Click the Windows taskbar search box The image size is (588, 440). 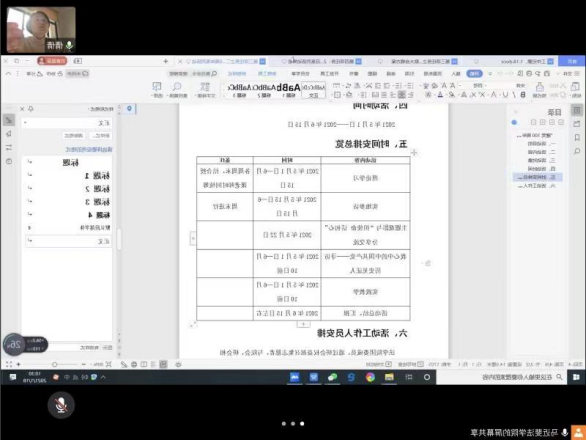pyautogui.click(x=501, y=377)
